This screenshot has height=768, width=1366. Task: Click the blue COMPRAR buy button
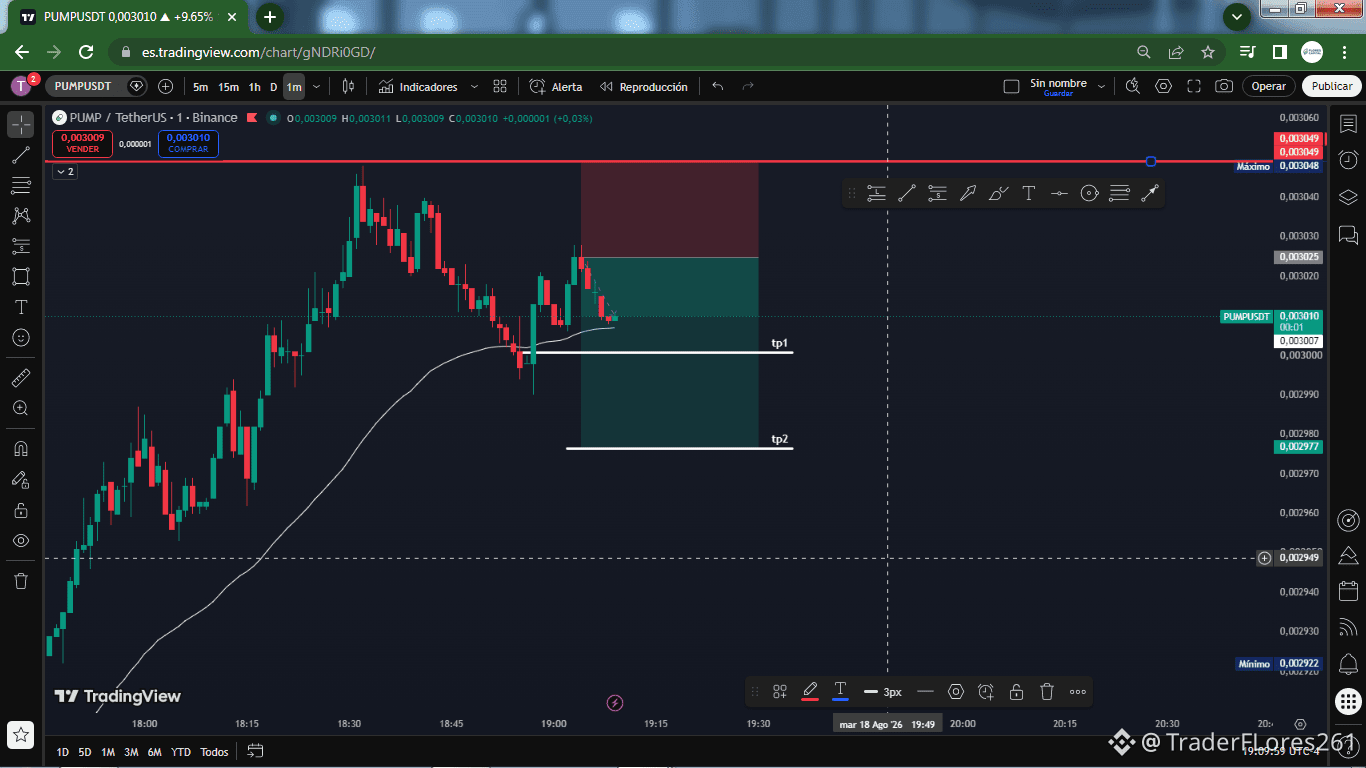[188, 143]
